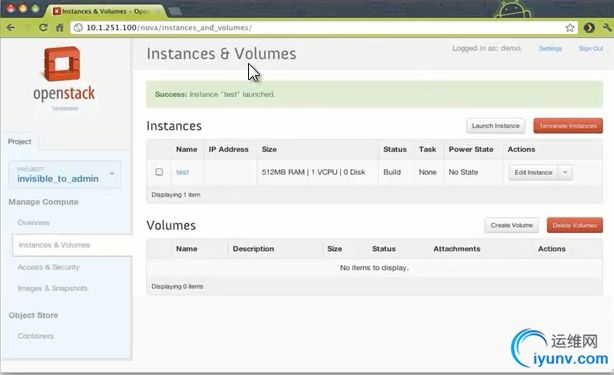Screen dimensions: 614x375
Task: Click the red Delete Volumes button
Action: pyautogui.click(x=574, y=225)
